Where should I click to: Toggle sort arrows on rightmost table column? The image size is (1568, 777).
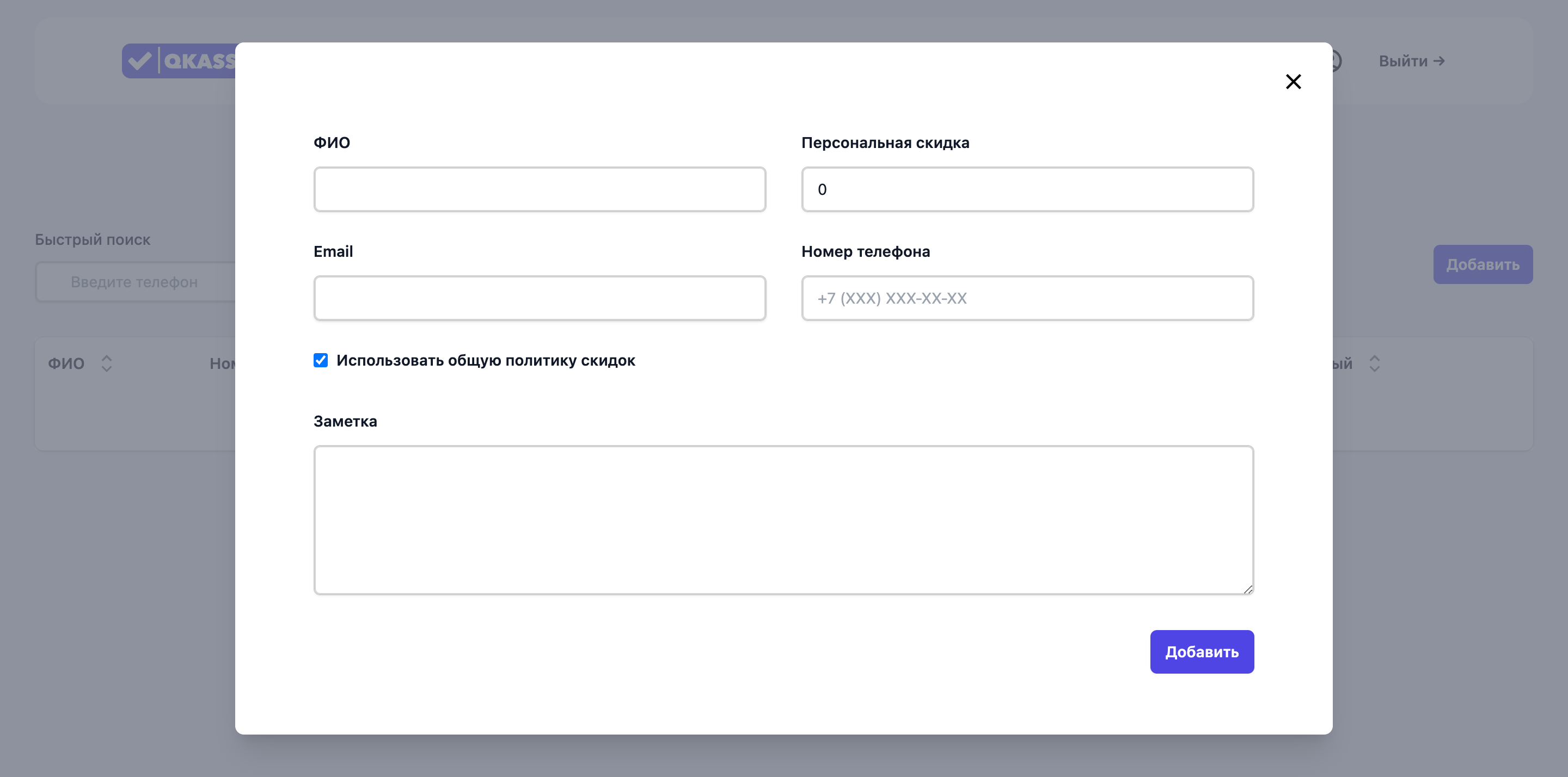1374,363
